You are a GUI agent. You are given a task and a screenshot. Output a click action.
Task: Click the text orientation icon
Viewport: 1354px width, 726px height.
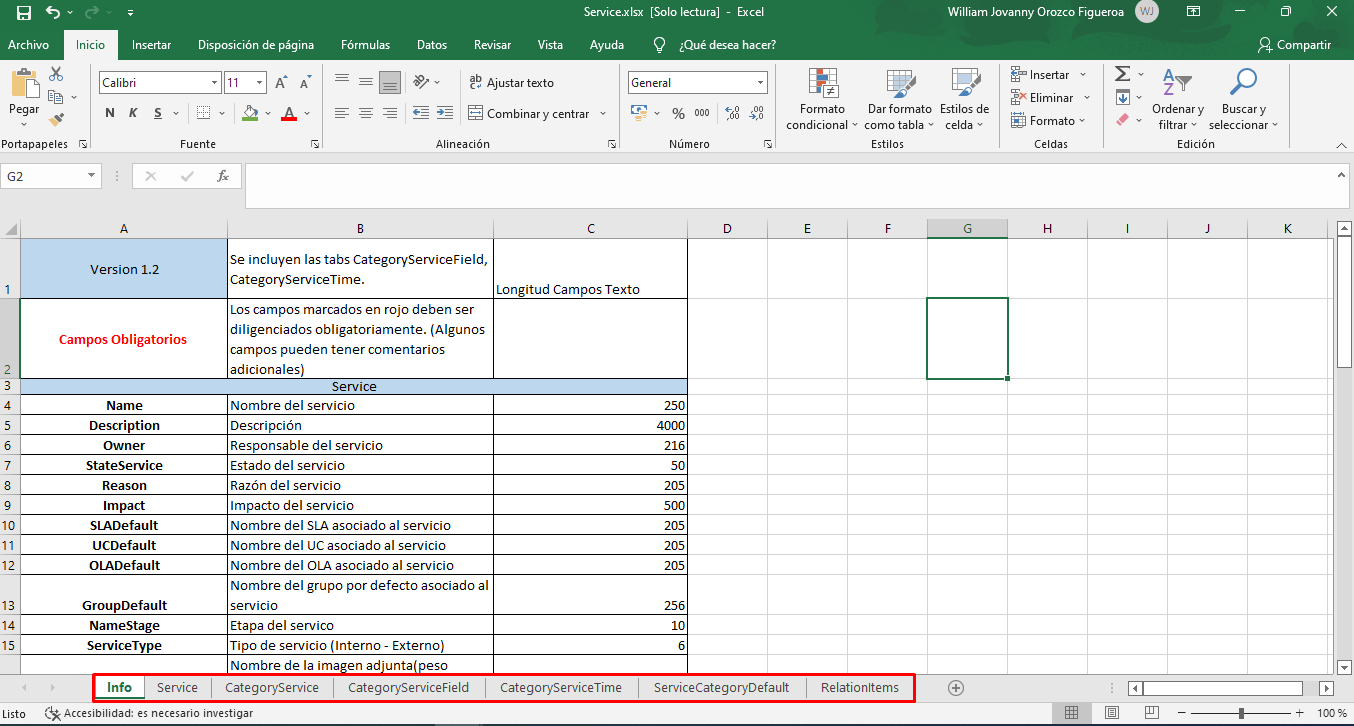pos(422,82)
